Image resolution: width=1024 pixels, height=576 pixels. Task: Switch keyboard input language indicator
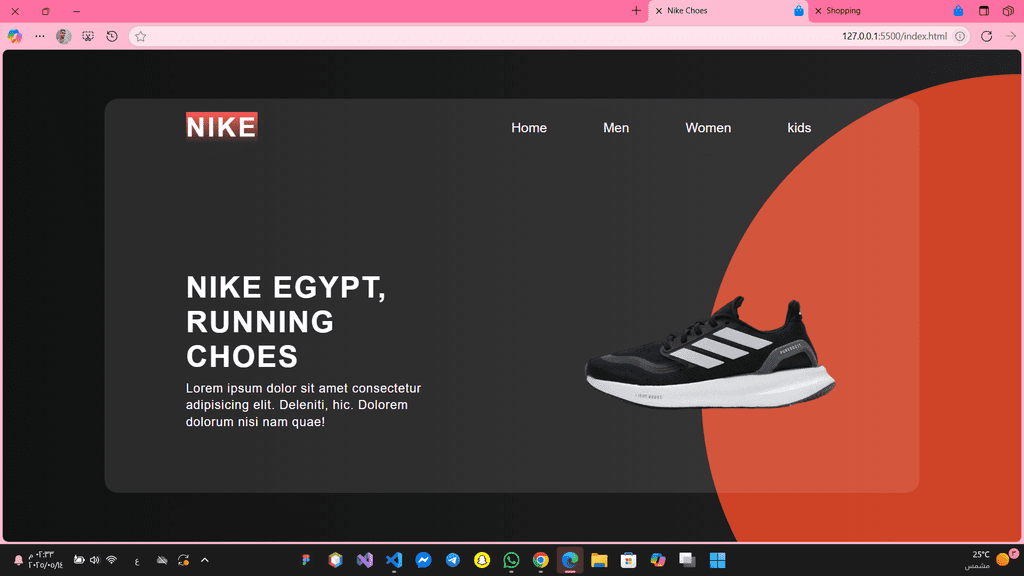pyautogui.click(x=136, y=561)
